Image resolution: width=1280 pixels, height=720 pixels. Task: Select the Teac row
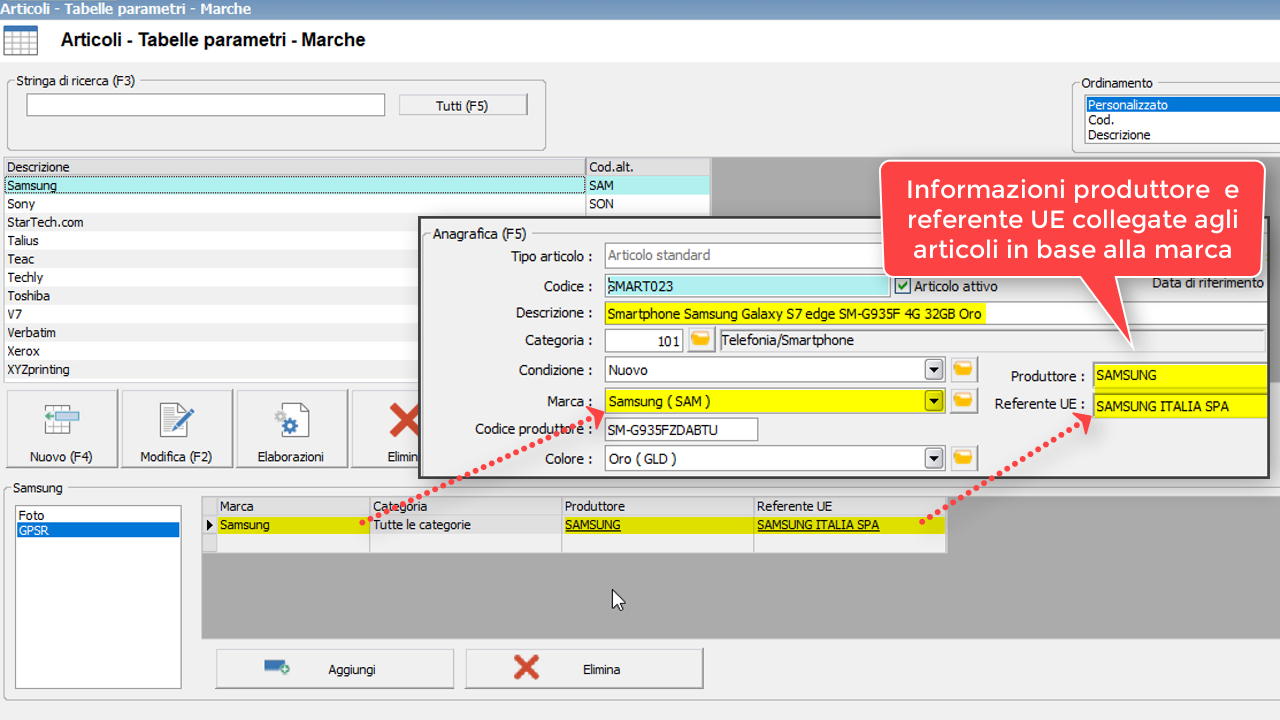[x=211, y=259]
